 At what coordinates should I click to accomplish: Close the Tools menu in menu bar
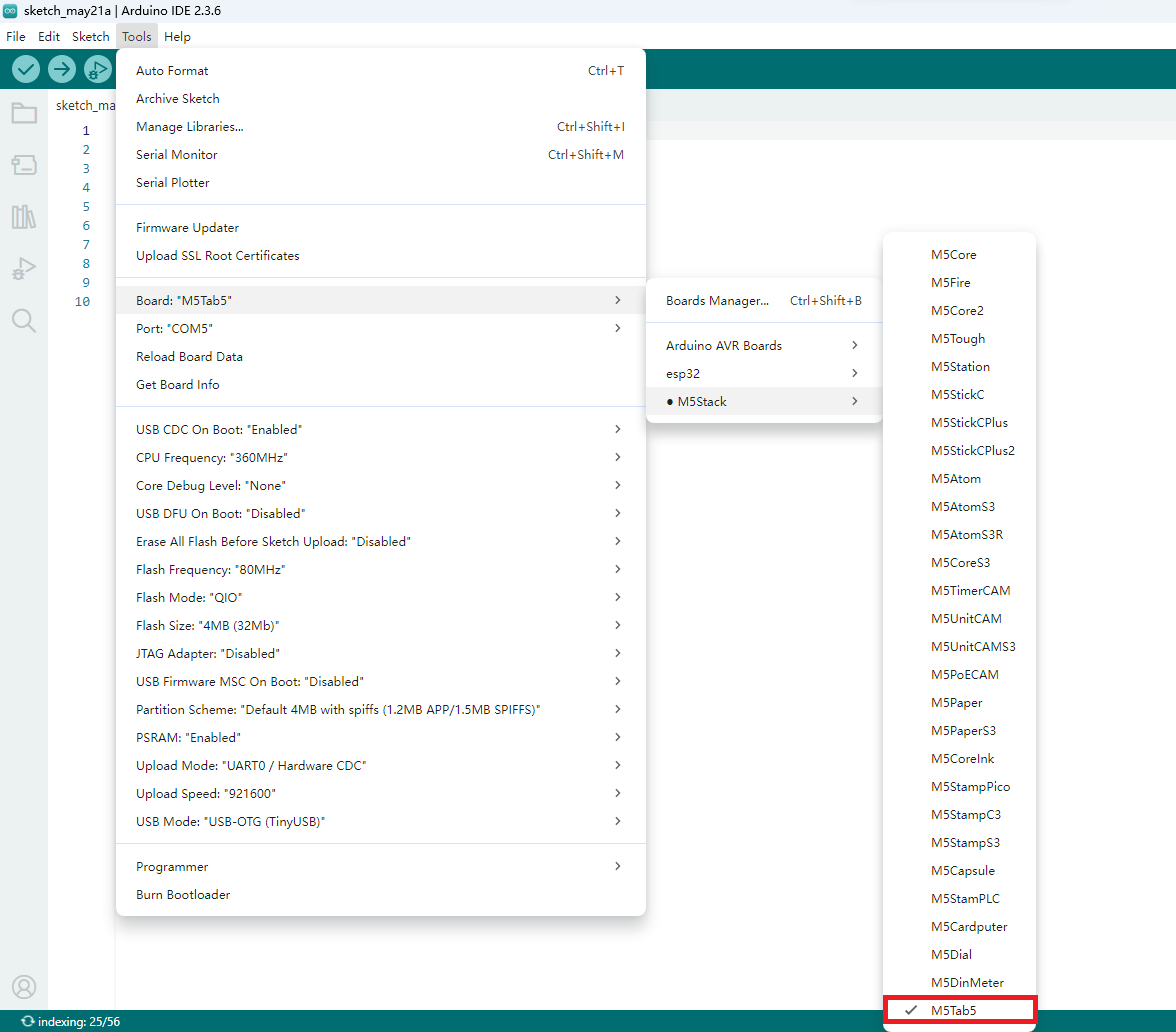coord(136,36)
